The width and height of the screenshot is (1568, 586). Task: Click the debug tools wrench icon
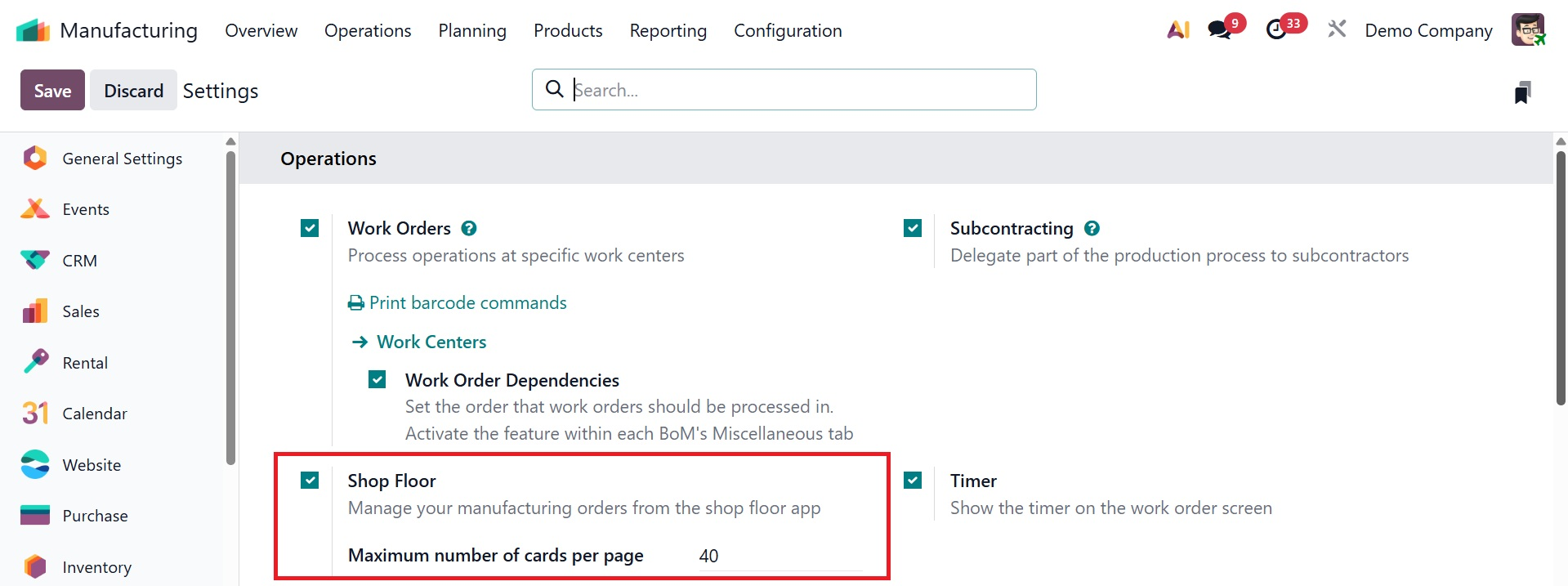(x=1337, y=30)
